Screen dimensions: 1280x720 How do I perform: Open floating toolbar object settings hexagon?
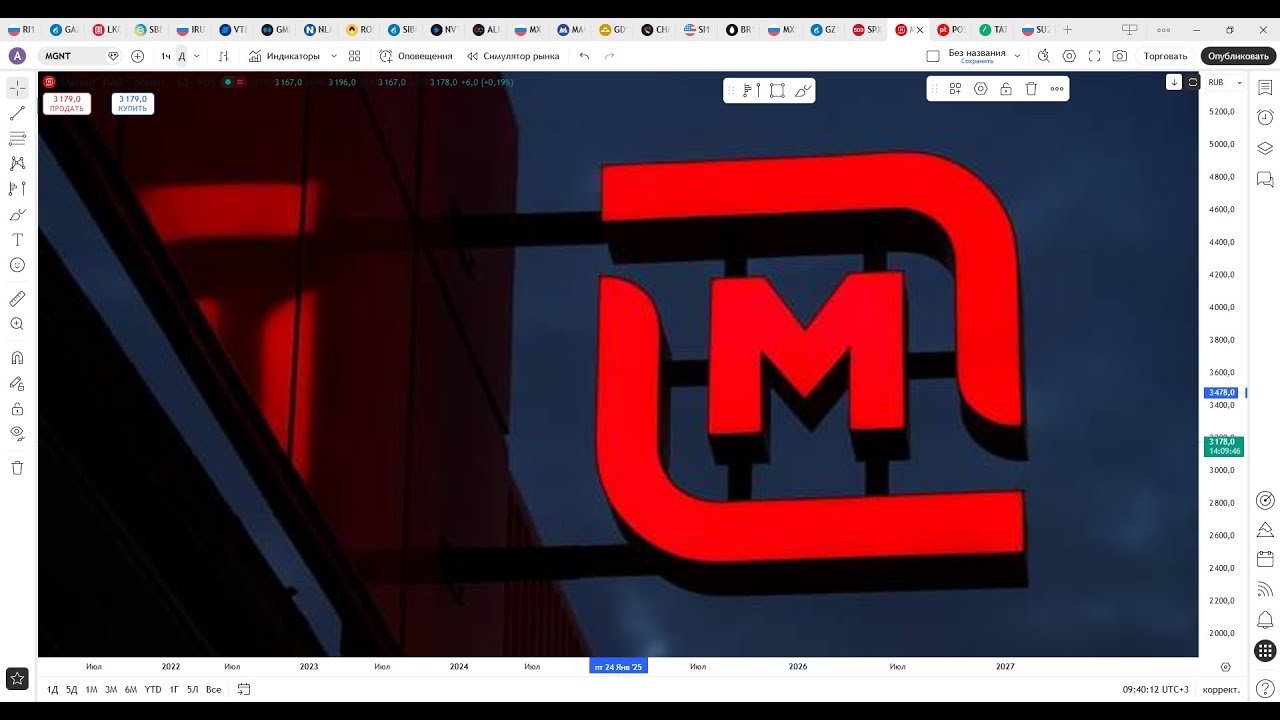point(981,89)
